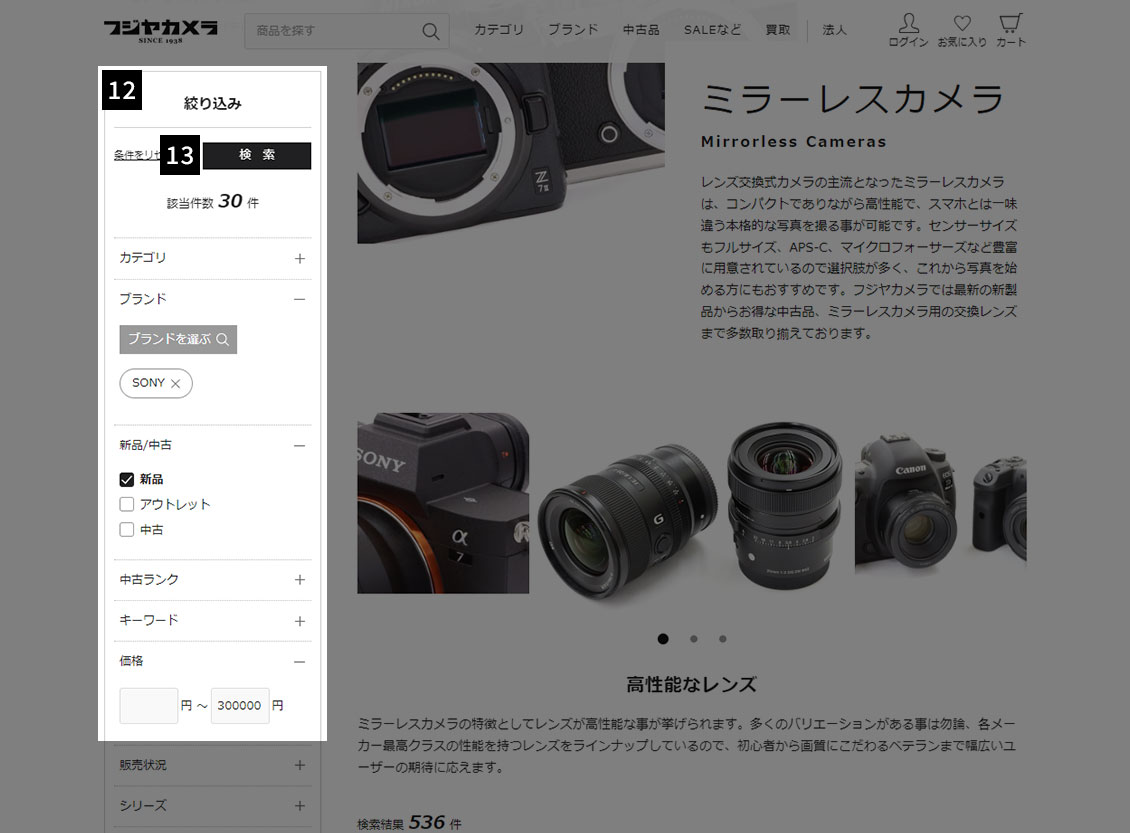The width and height of the screenshot is (1130, 833).
Task: Click the 高性能なレンズ heading
Action: pyautogui.click(x=691, y=685)
